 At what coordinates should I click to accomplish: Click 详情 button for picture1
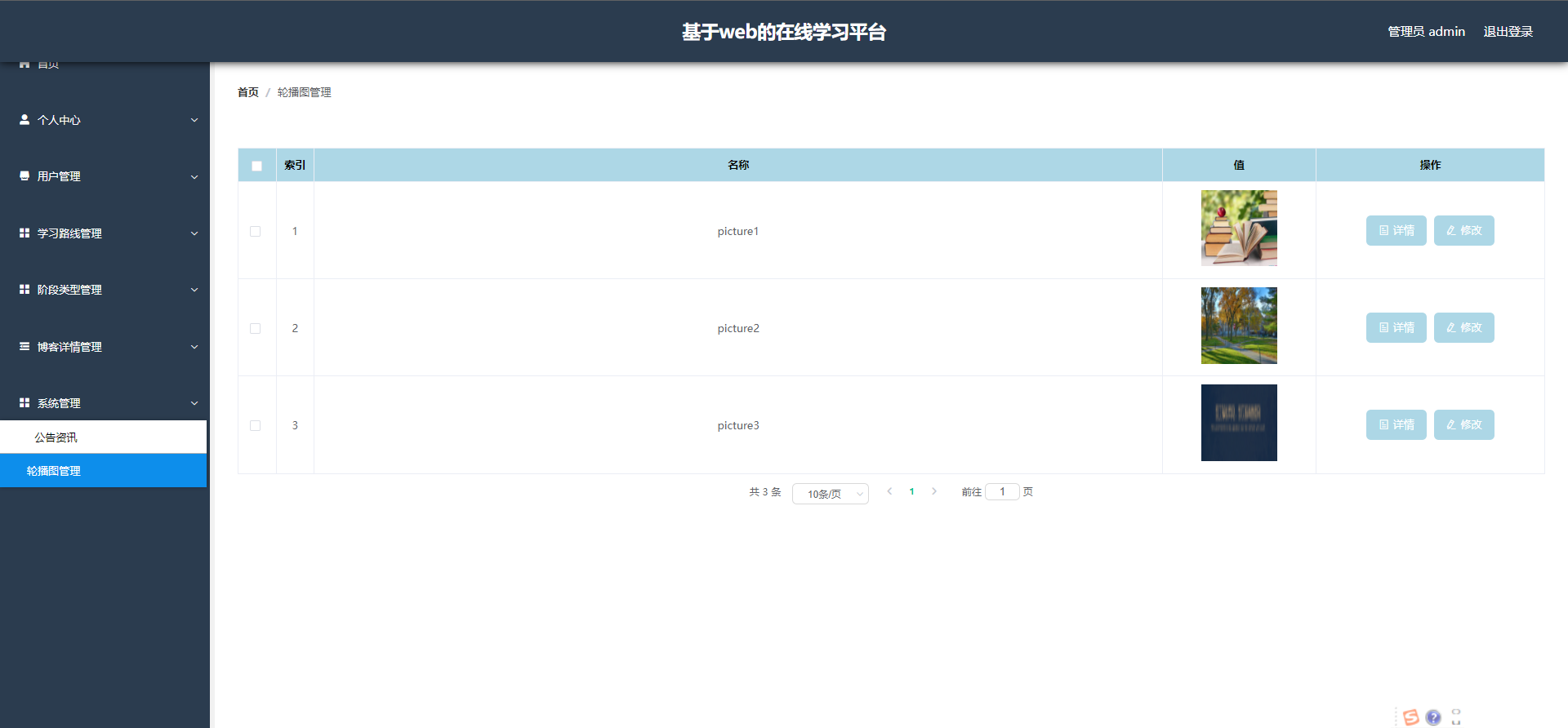1396,230
